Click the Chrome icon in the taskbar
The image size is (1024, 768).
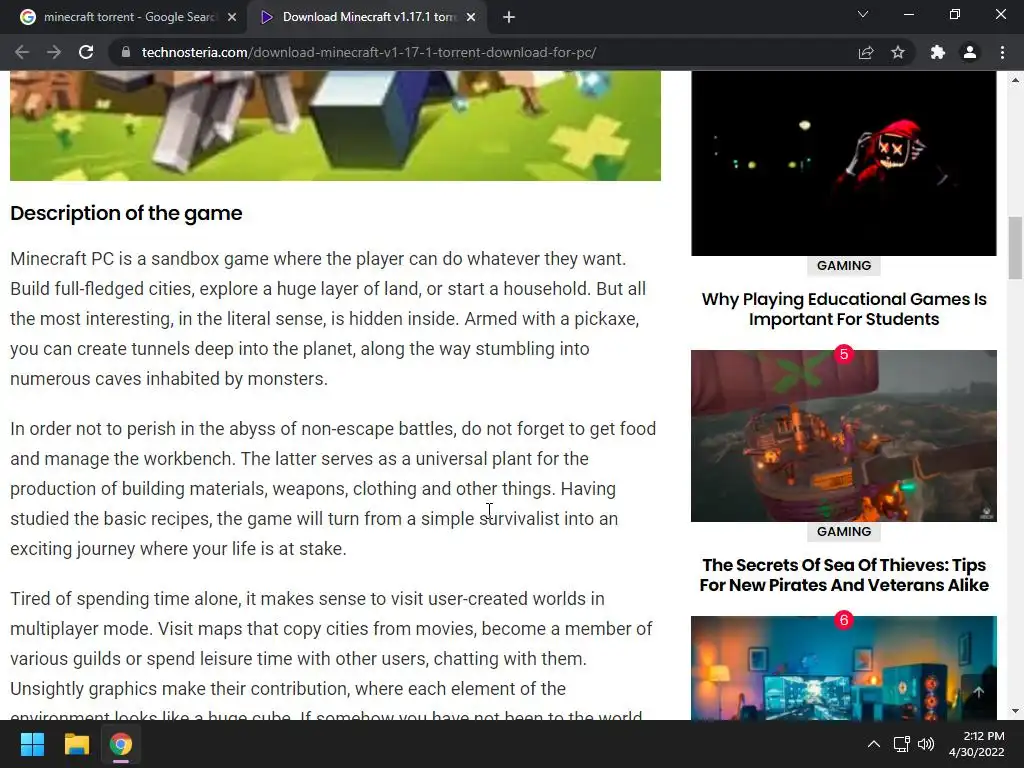pyautogui.click(x=121, y=744)
